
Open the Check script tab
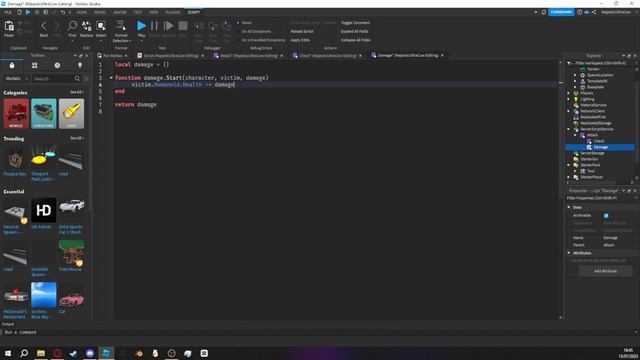327,56
